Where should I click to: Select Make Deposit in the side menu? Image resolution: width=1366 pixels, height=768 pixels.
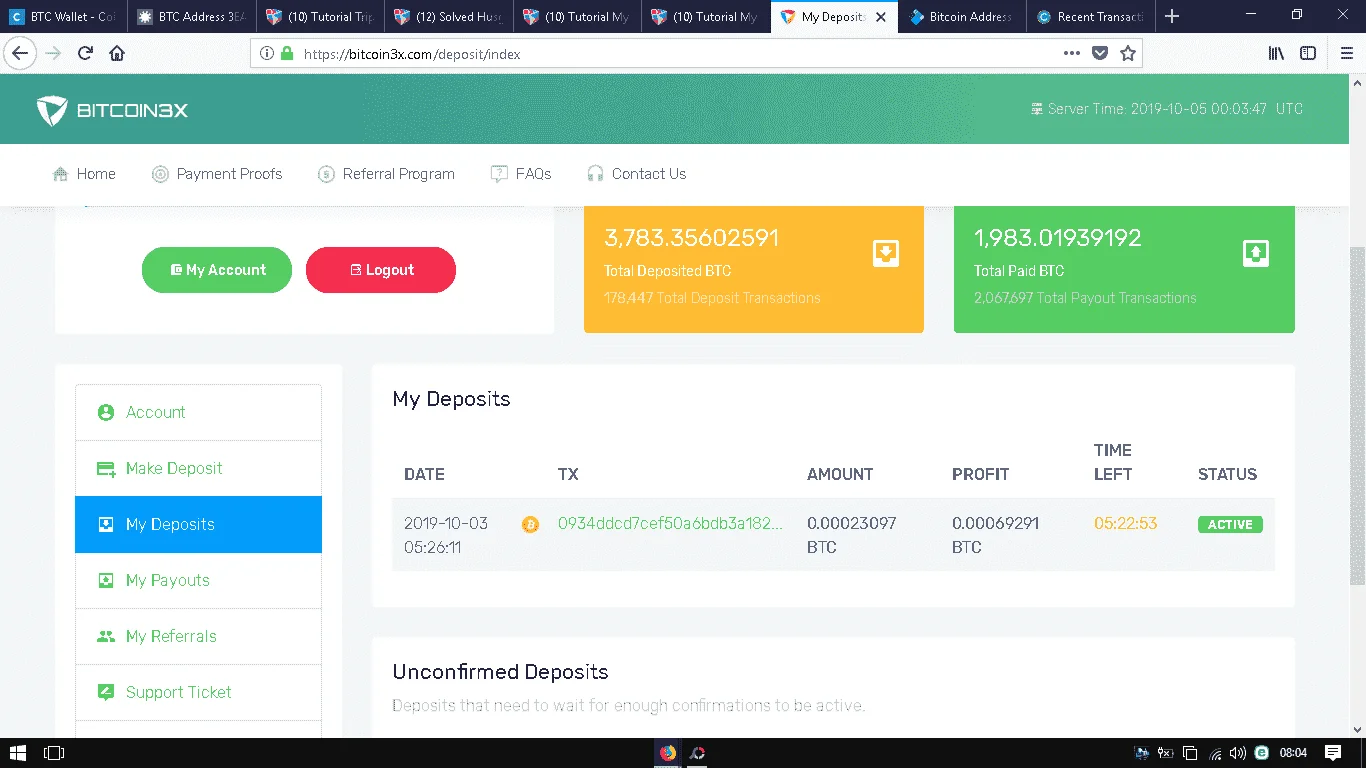[x=198, y=468]
